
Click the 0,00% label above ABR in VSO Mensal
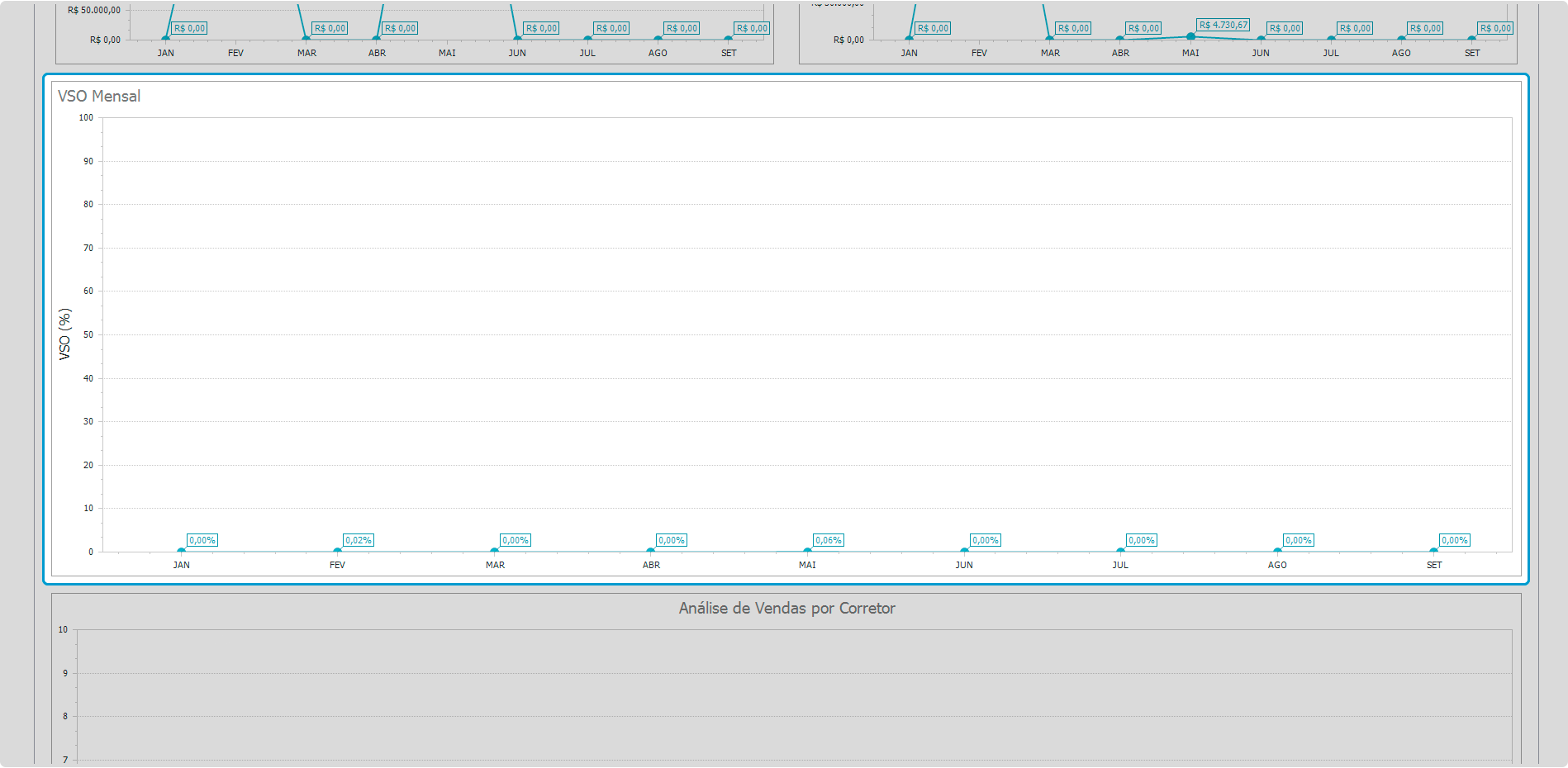[672, 540]
